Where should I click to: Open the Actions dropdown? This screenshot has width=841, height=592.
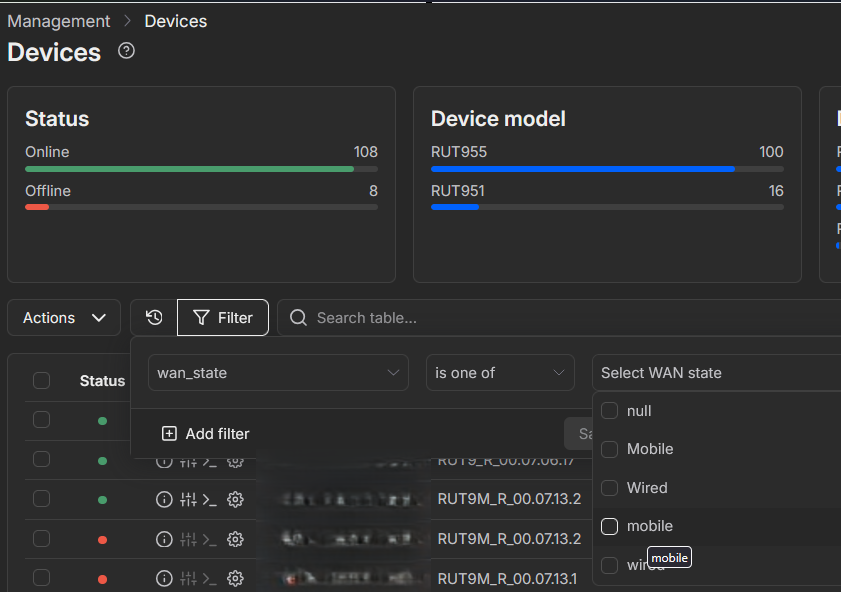tap(64, 317)
